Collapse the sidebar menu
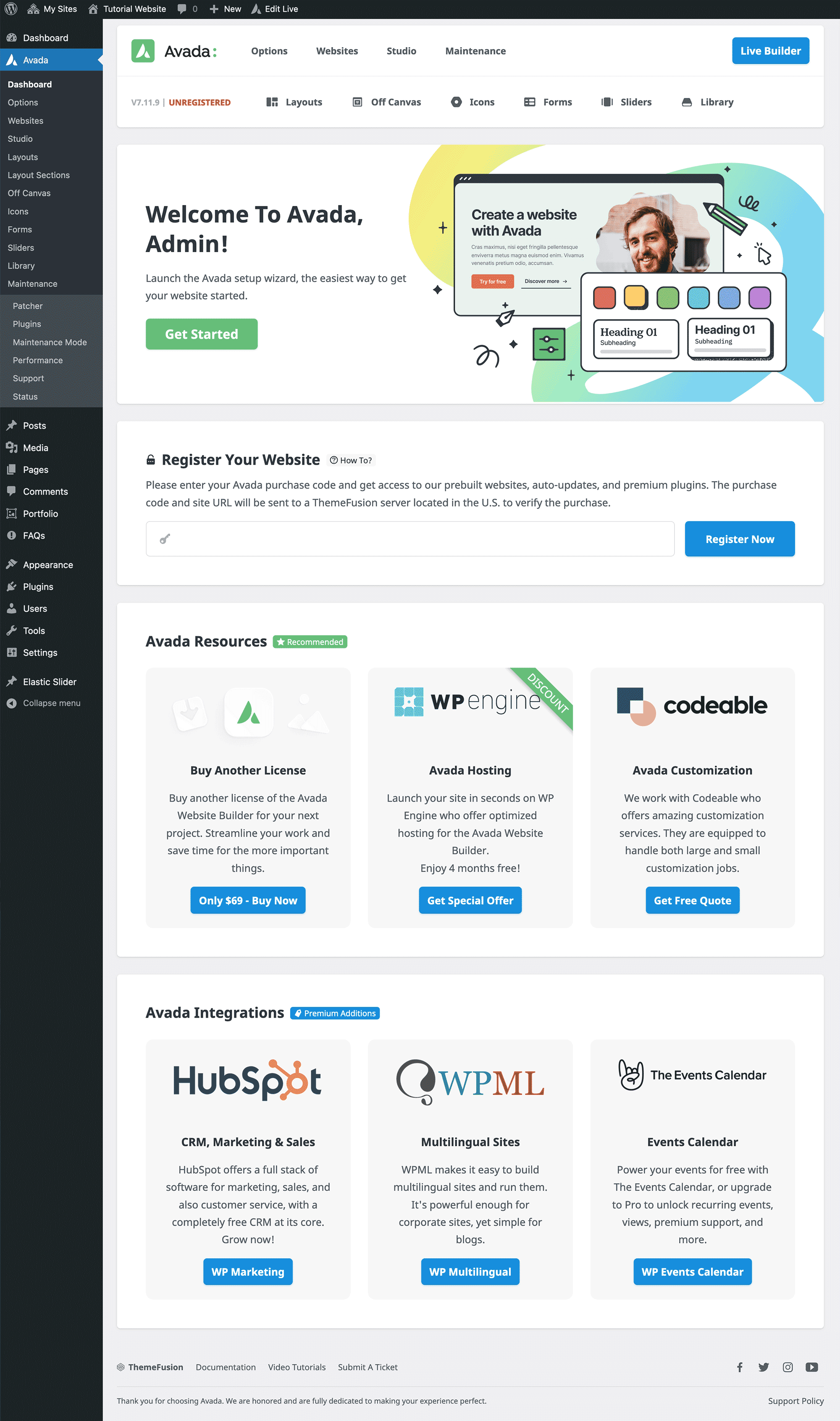840x1421 pixels. (x=52, y=703)
